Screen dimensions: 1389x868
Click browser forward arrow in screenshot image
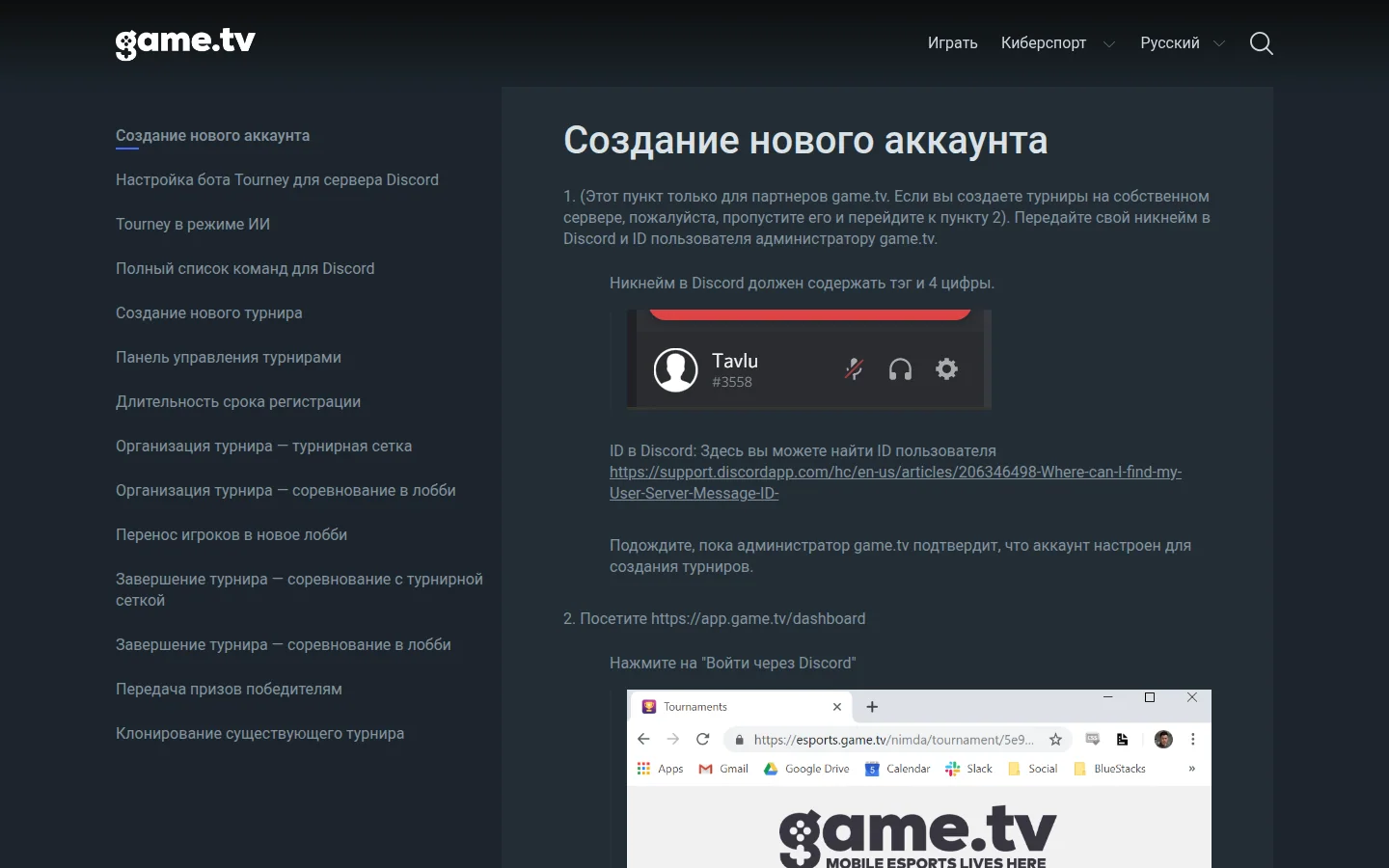click(x=673, y=740)
